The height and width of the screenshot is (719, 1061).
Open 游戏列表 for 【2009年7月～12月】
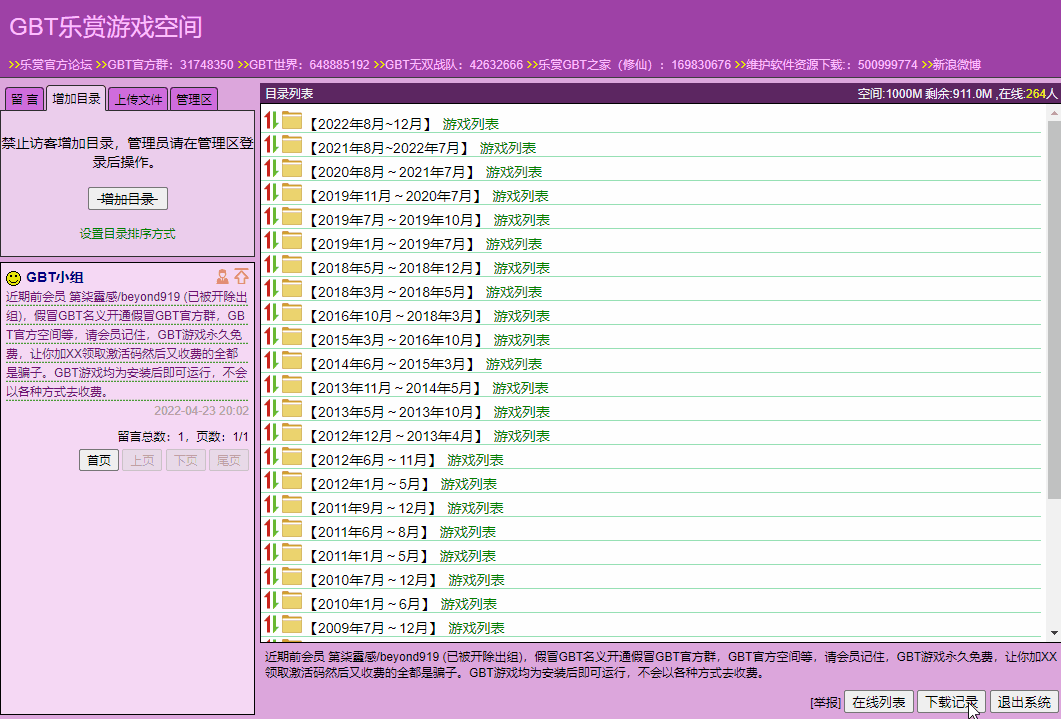click(476, 628)
